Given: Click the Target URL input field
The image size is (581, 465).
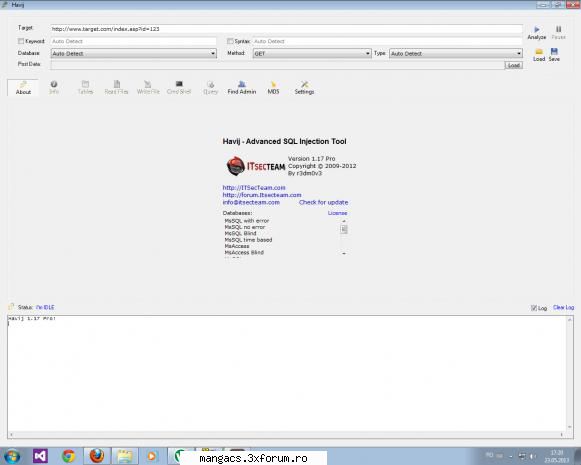Looking at the screenshot, I should click(x=286, y=29).
